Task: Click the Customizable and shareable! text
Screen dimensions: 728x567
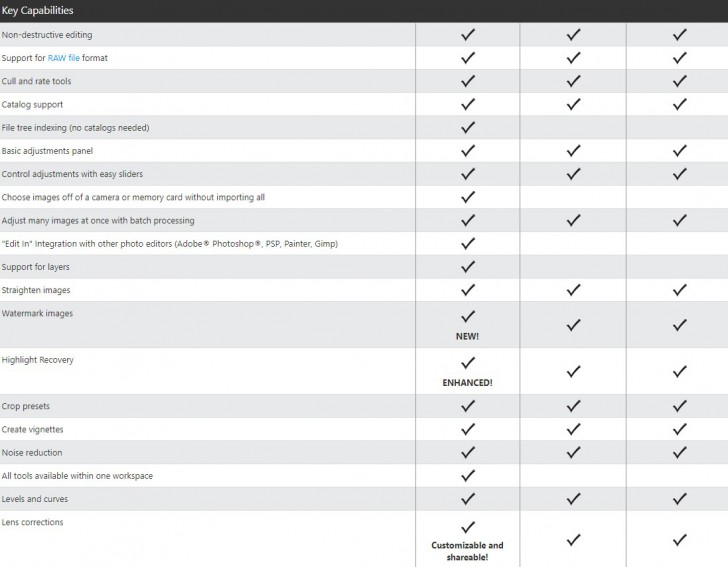Action: click(468, 551)
